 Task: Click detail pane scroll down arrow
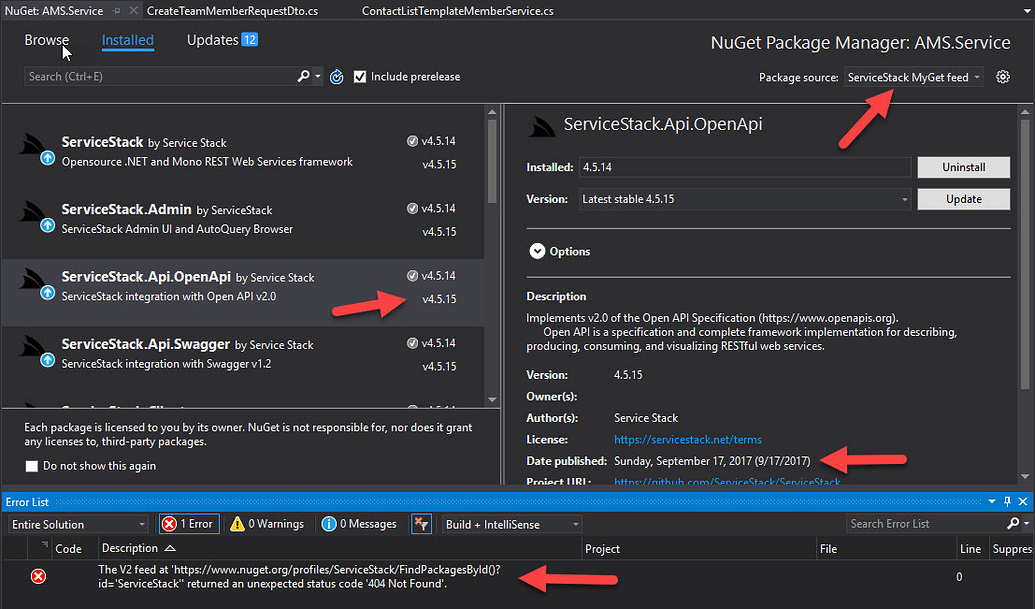coord(1025,476)
